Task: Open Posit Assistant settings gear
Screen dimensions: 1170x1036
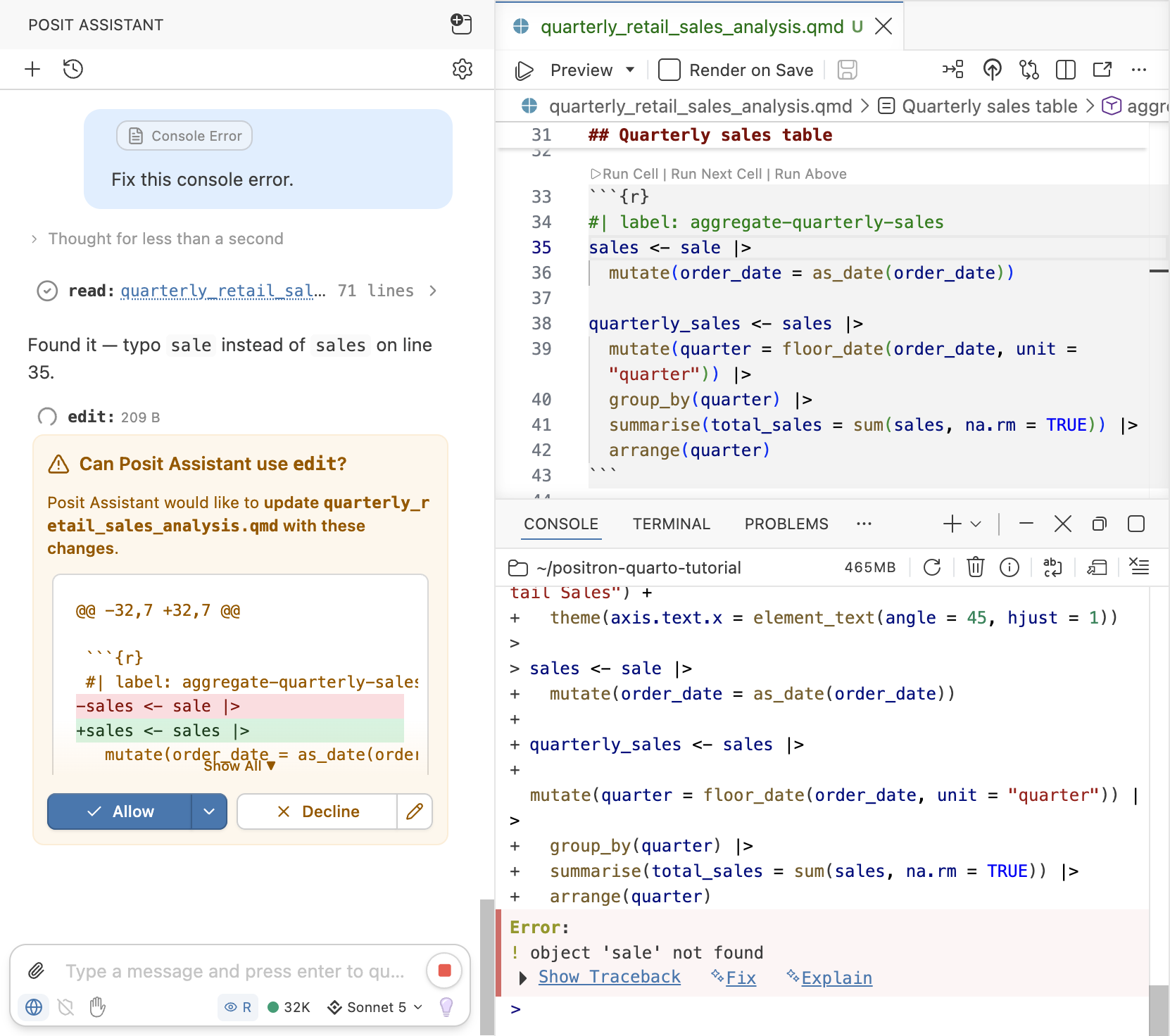Action: 463,69
